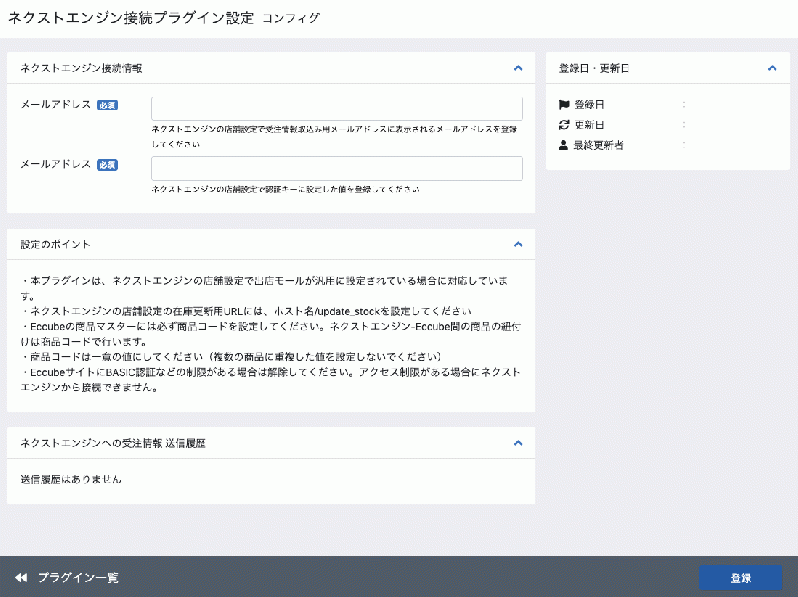Click the user icon beside 最終更新者

563,146
